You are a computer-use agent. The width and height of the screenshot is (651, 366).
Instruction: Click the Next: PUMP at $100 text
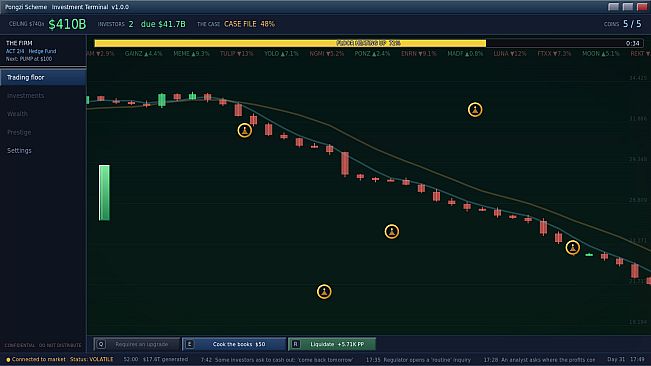pos(29,59)
